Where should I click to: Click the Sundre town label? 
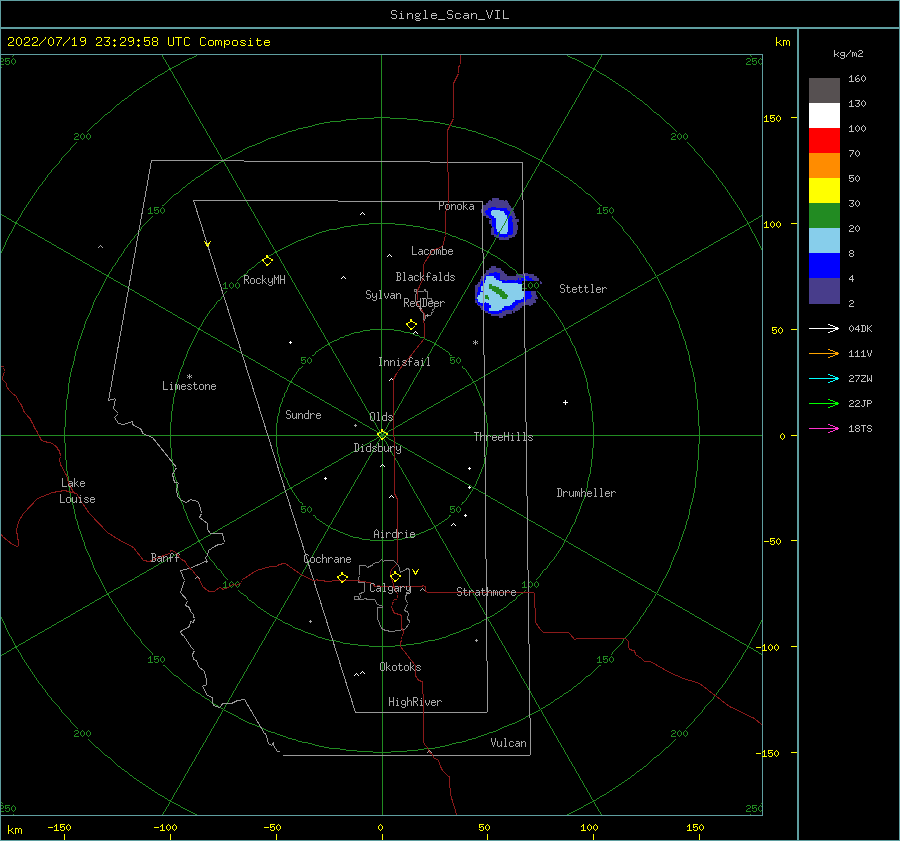pyautogui.click(x=303, y=415)
